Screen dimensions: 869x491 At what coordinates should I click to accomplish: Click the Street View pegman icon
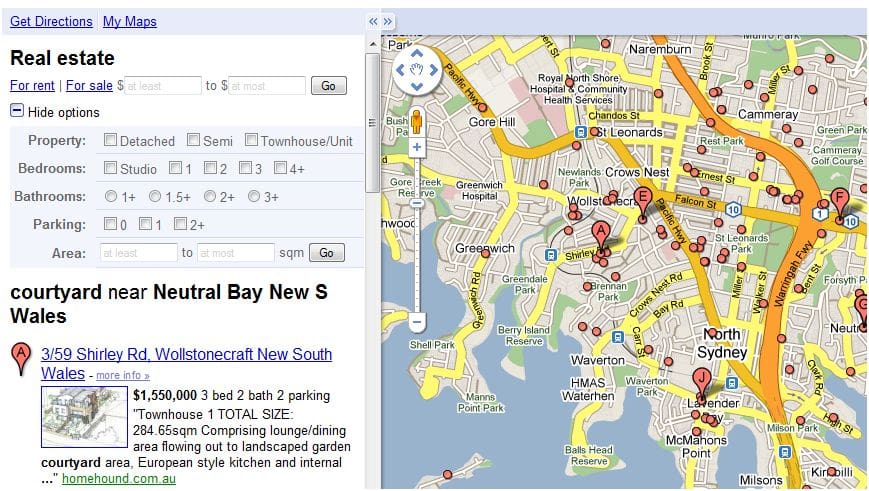click(x=417, y=122)
